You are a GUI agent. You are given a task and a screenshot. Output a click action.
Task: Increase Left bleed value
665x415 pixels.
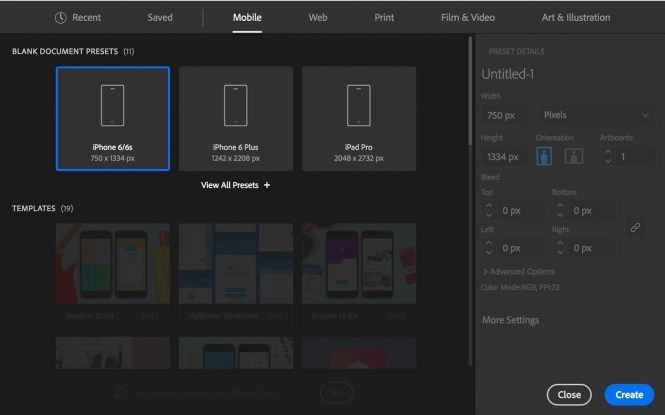coord(489,243)
